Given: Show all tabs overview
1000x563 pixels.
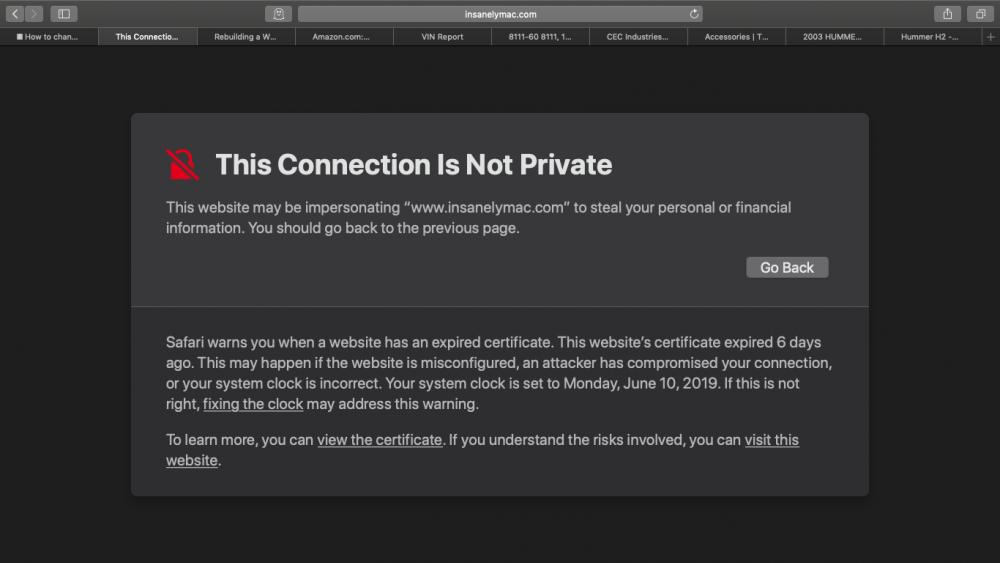Looking at the screenshot, I should pyautogui.click(x=981, y=13).
